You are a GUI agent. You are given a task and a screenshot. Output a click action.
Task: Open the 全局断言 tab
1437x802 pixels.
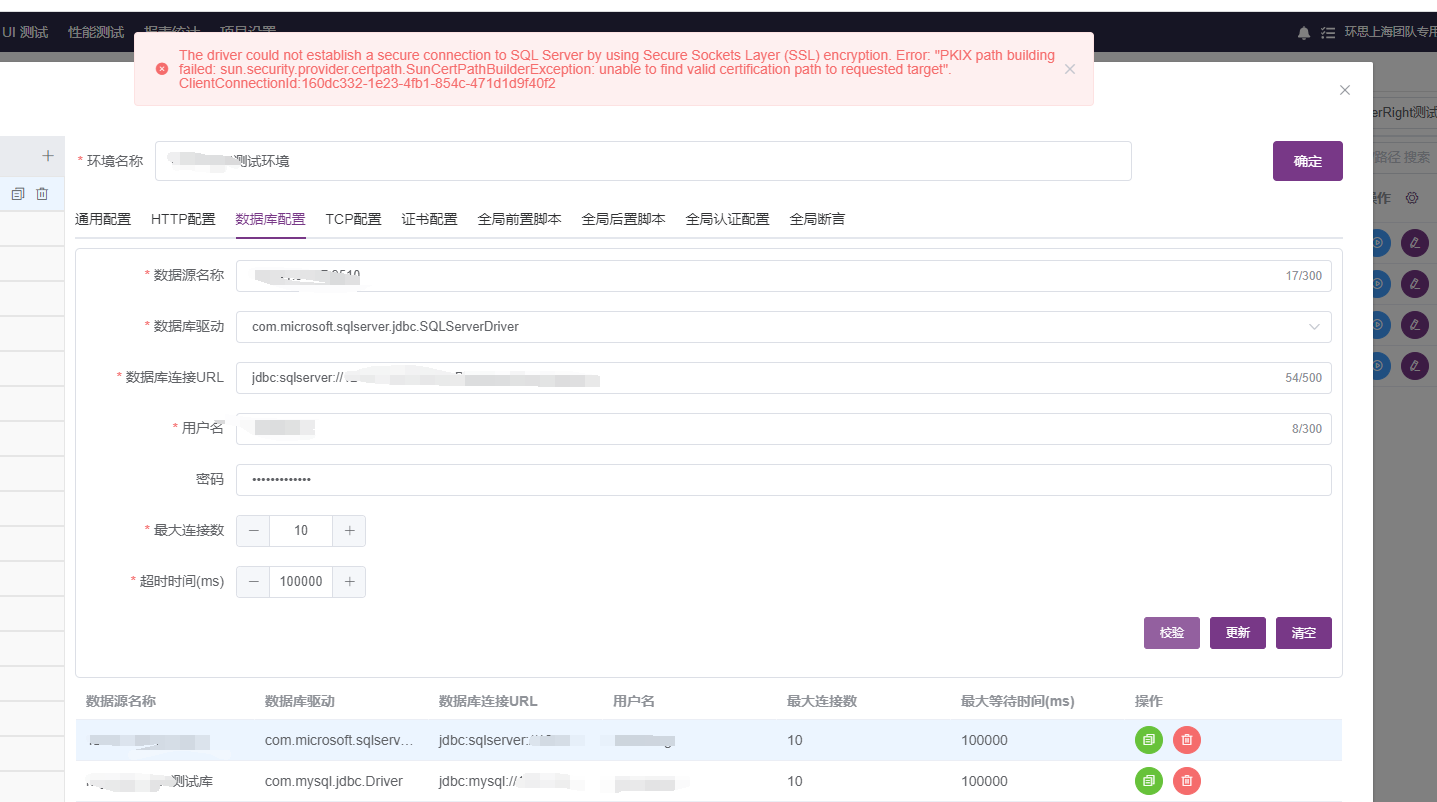coord(817,219)
